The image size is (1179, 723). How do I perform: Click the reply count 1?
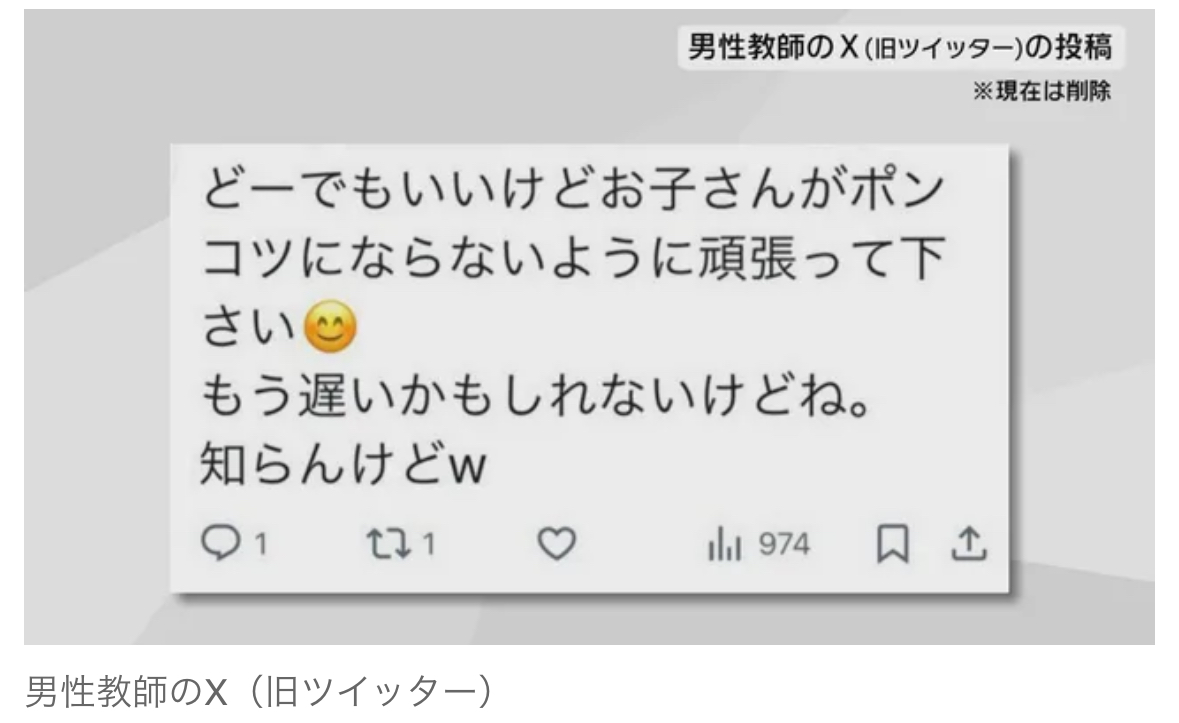[x=260, y=544]
